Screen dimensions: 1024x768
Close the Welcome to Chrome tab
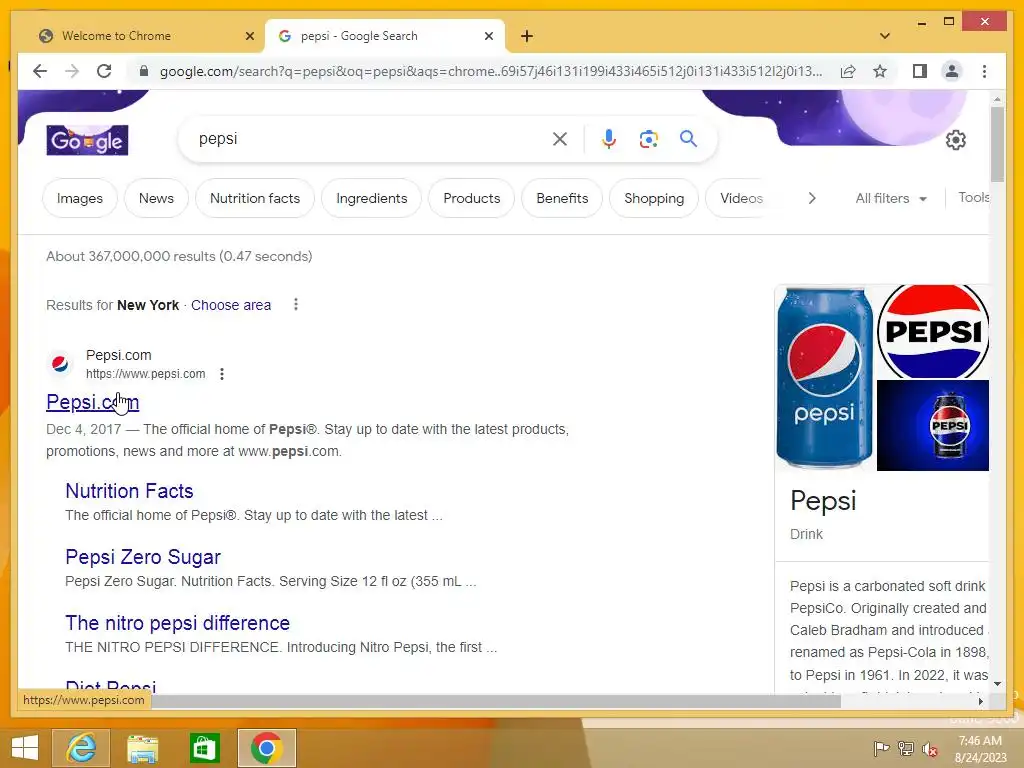249,36
